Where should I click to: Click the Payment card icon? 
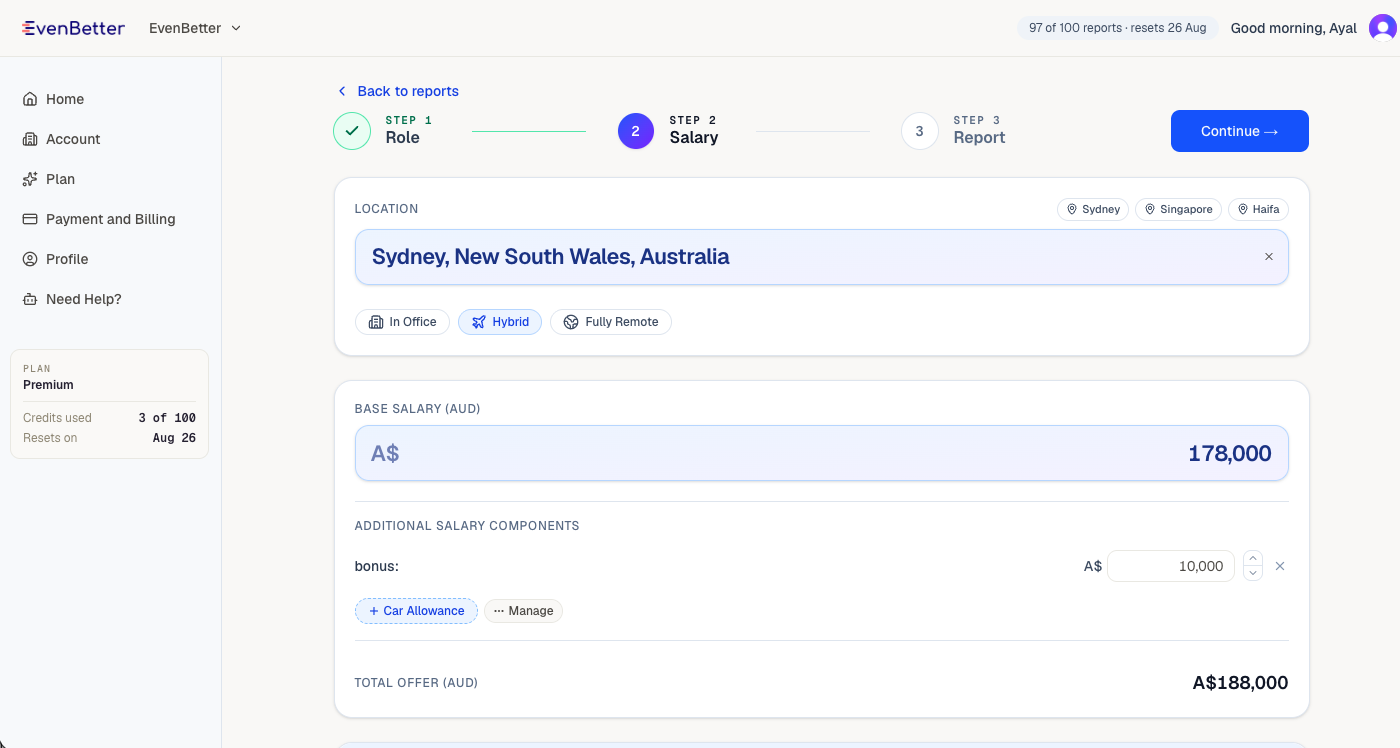point(30,219)
